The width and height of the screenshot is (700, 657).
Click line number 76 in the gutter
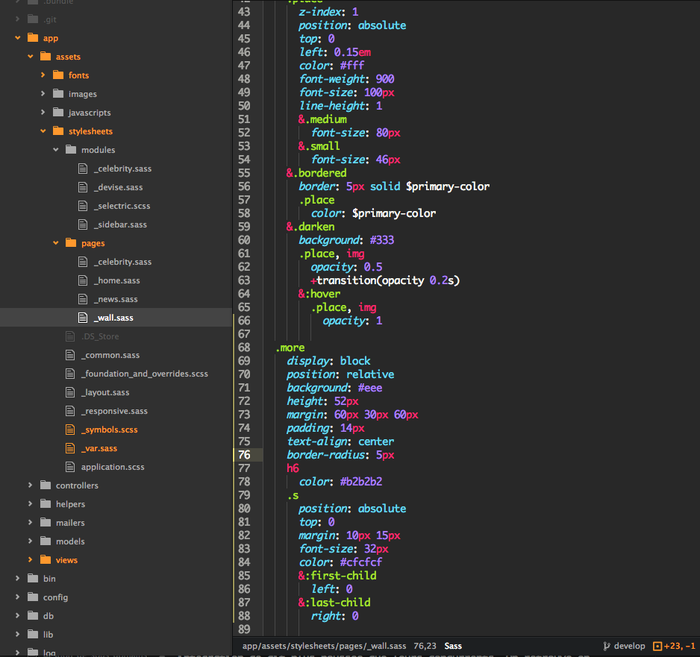coord(244,455)
